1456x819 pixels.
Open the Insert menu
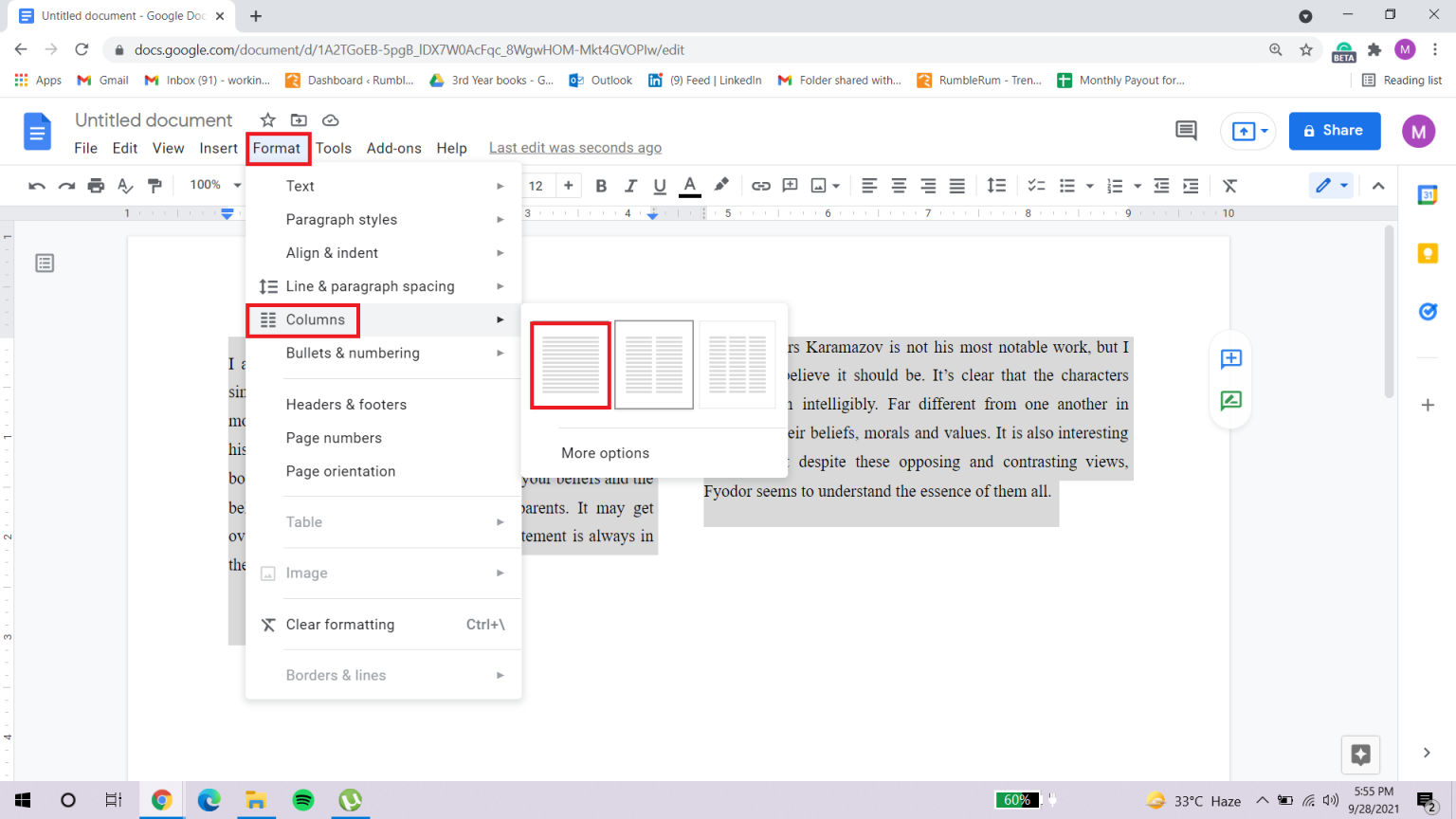(218, 148)
